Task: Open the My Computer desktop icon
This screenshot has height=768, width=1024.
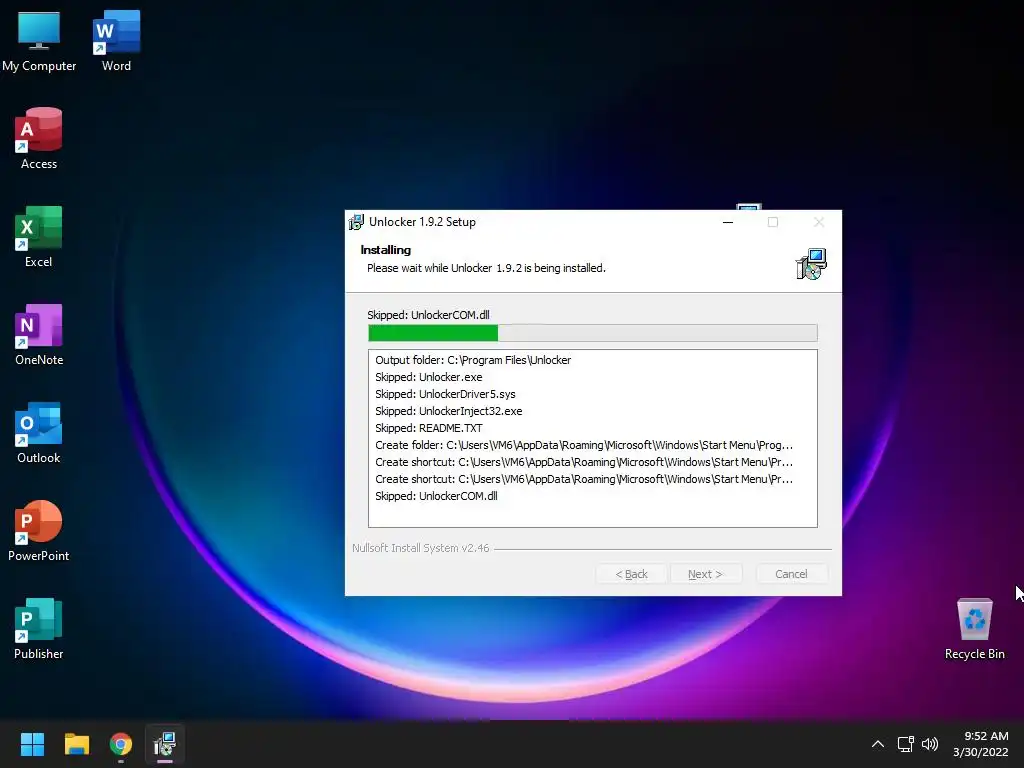Action: coord(39,40)
